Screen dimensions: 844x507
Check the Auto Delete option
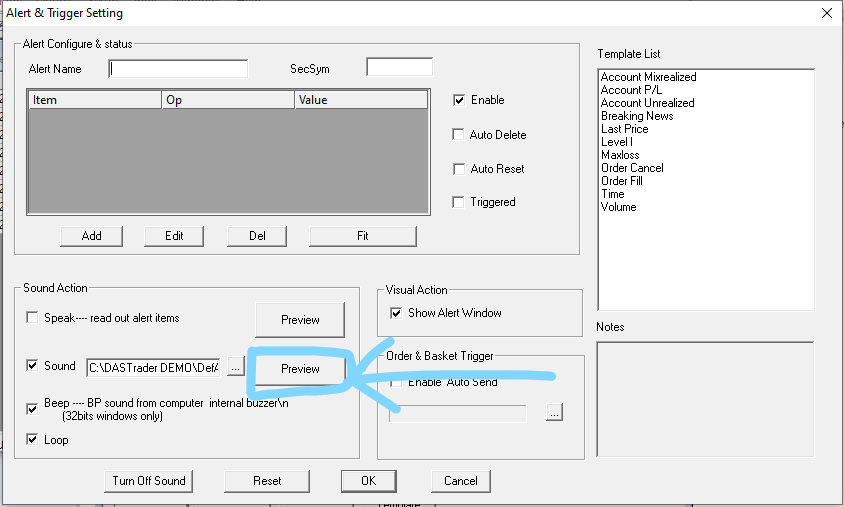pos(460,135)
